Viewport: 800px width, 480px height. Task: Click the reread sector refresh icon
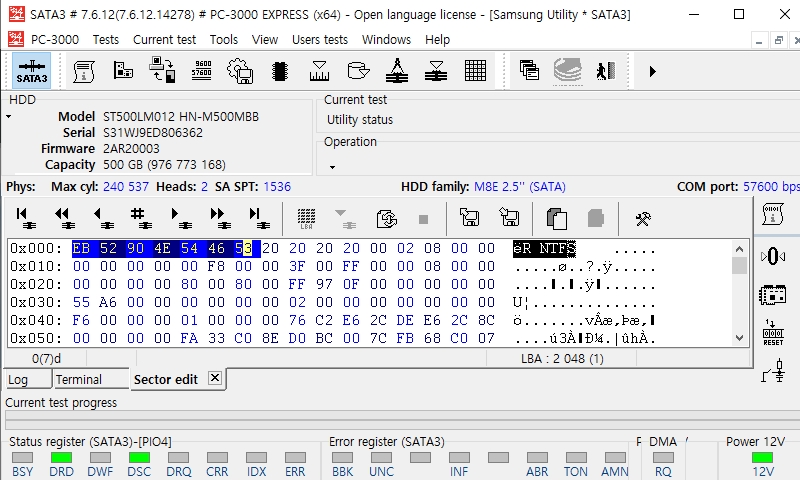coord(387,219)
